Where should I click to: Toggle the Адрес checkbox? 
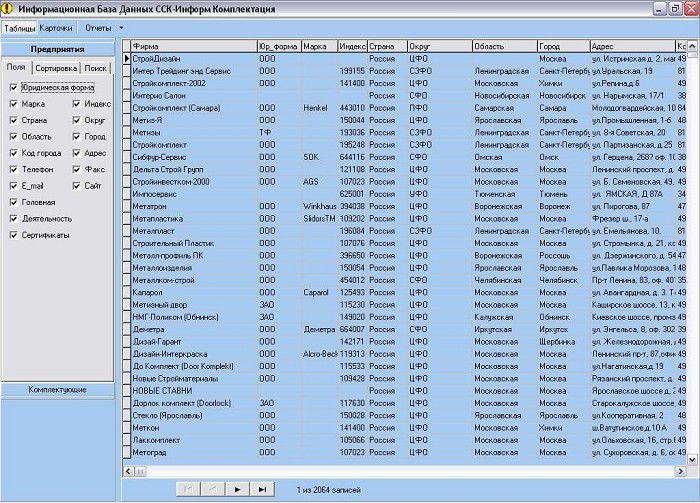tap(77, 153)
